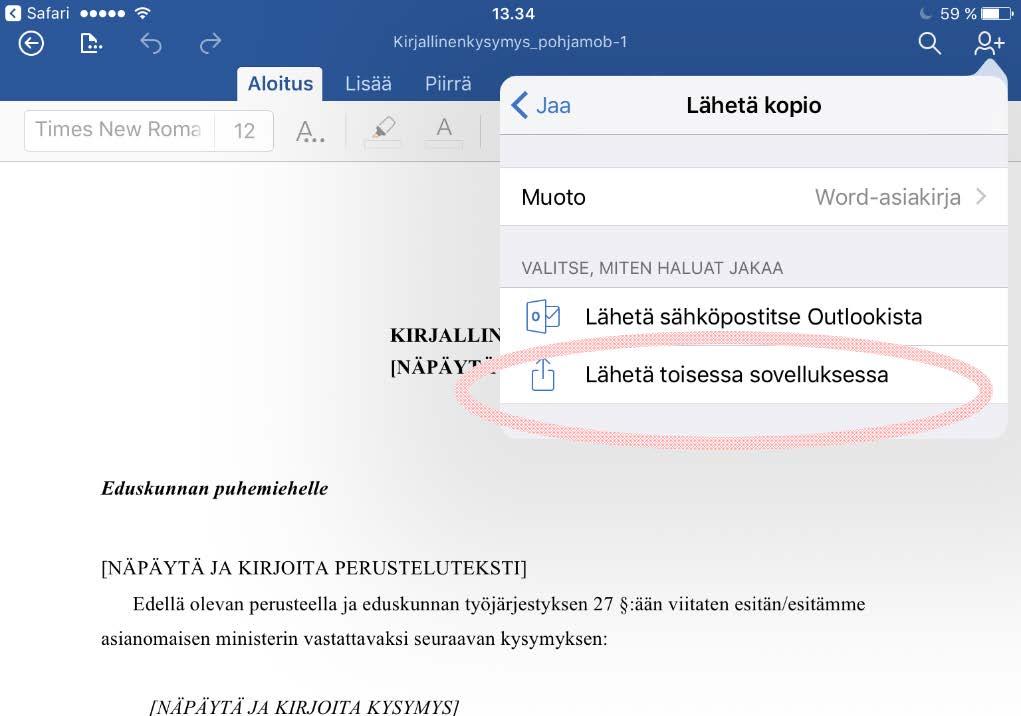Choose Lähetä sähköpostitse Outlookista
This screenshot has width=1021, height=716.
753,317
